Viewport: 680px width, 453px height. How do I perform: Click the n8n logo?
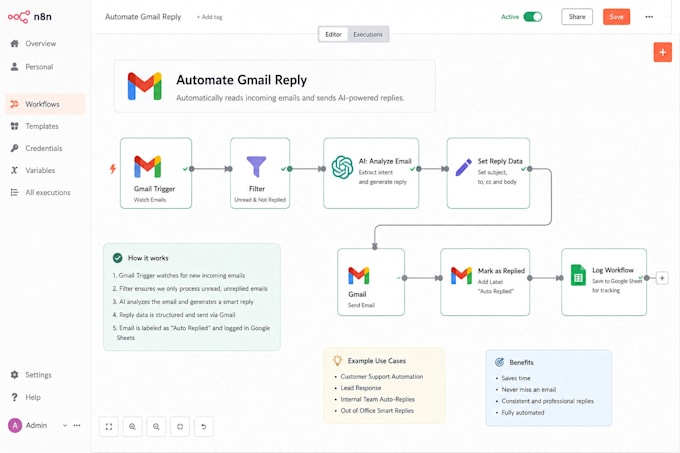(x=29, y=16)
